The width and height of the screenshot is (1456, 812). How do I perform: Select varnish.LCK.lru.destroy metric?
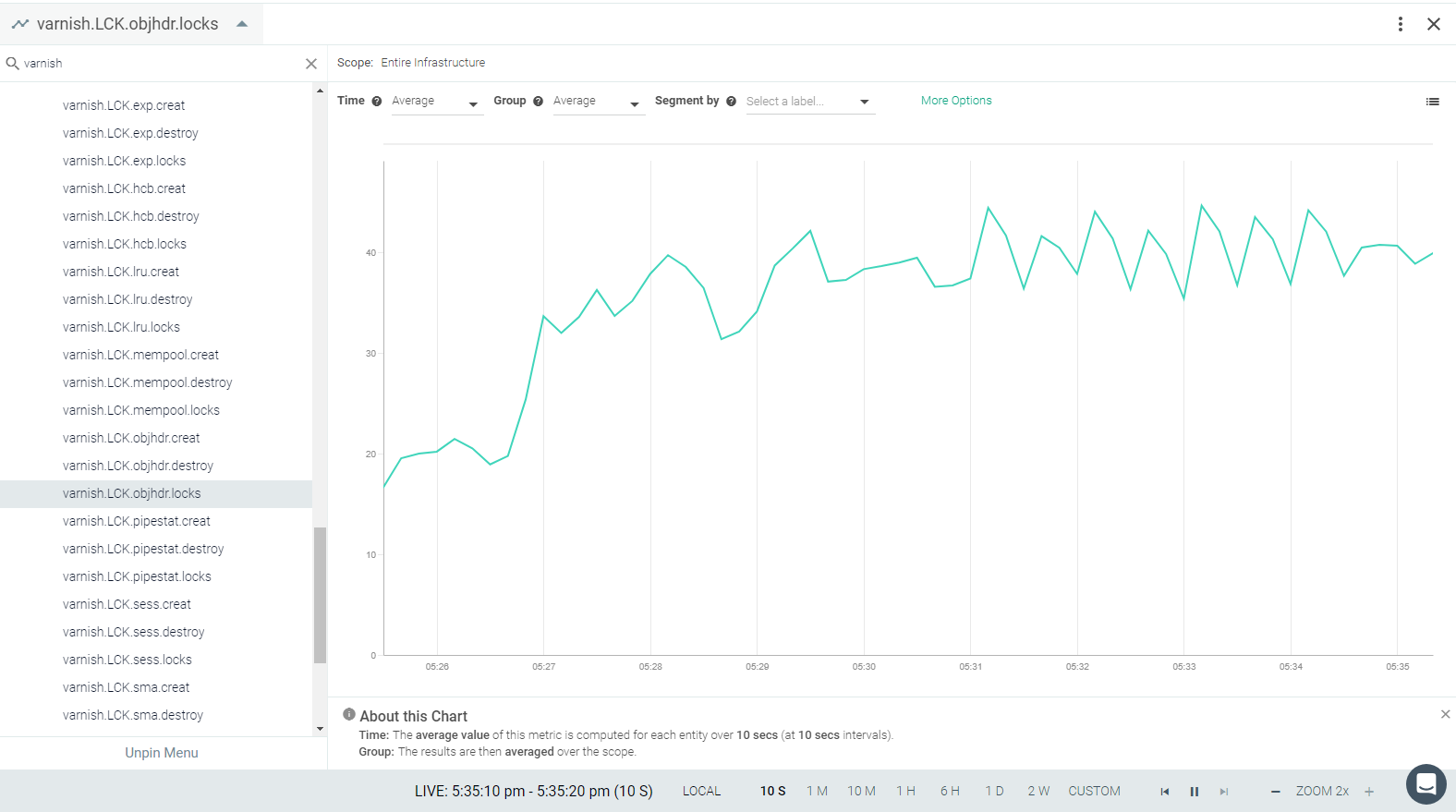point(127,299)
